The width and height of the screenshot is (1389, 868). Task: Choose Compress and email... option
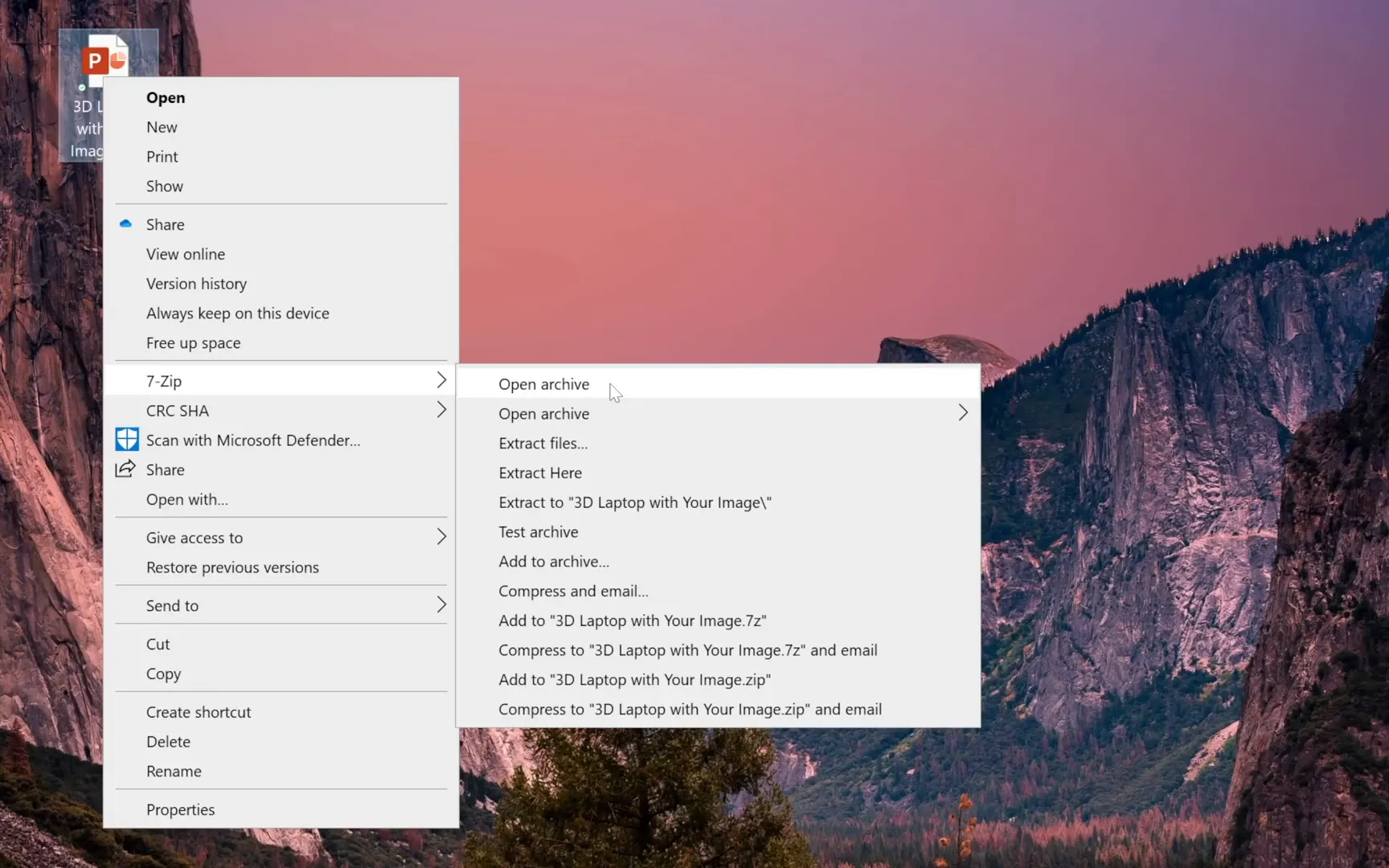(x=718, y=592)
